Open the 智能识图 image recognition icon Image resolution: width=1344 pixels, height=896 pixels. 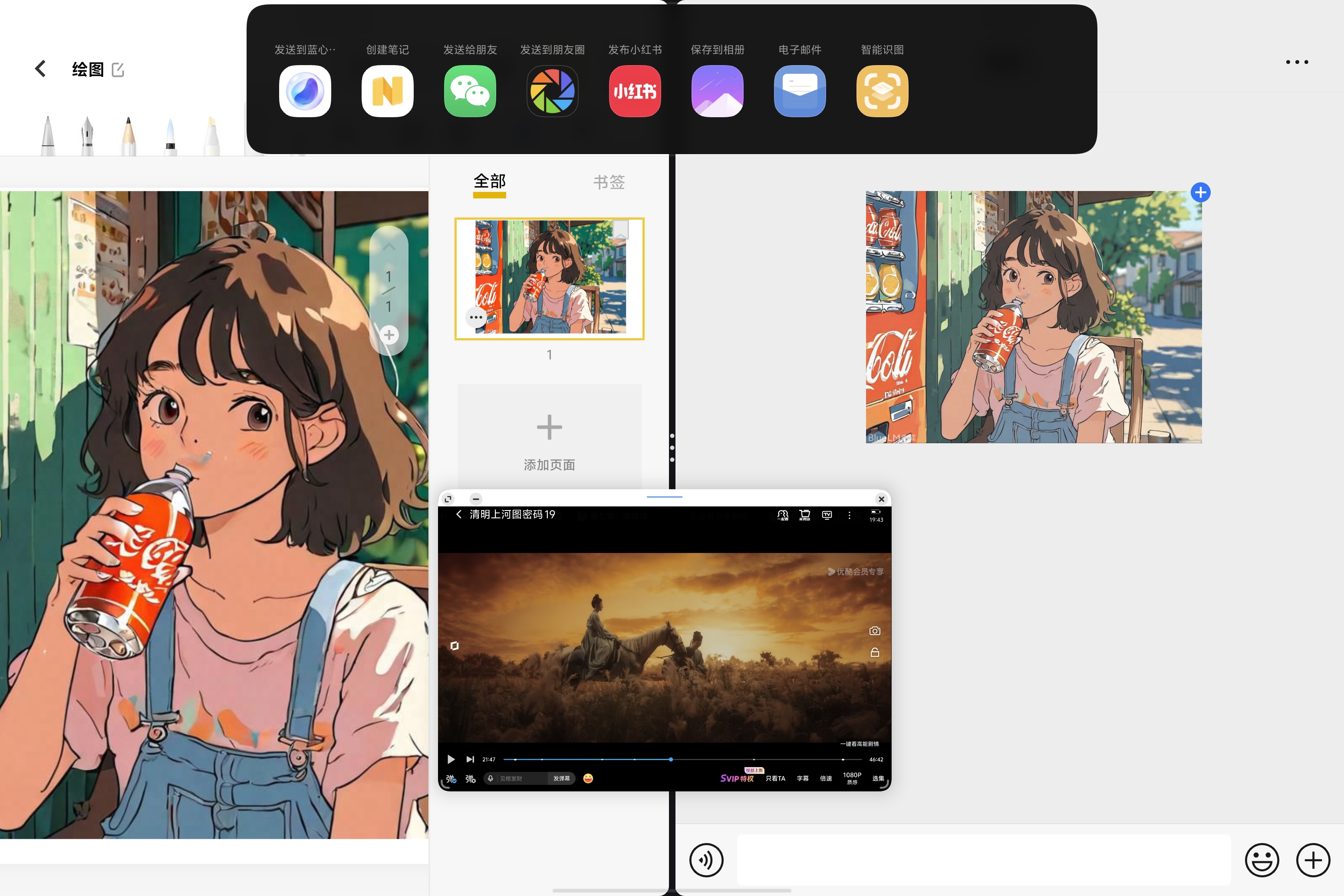[x=882, y=91]
